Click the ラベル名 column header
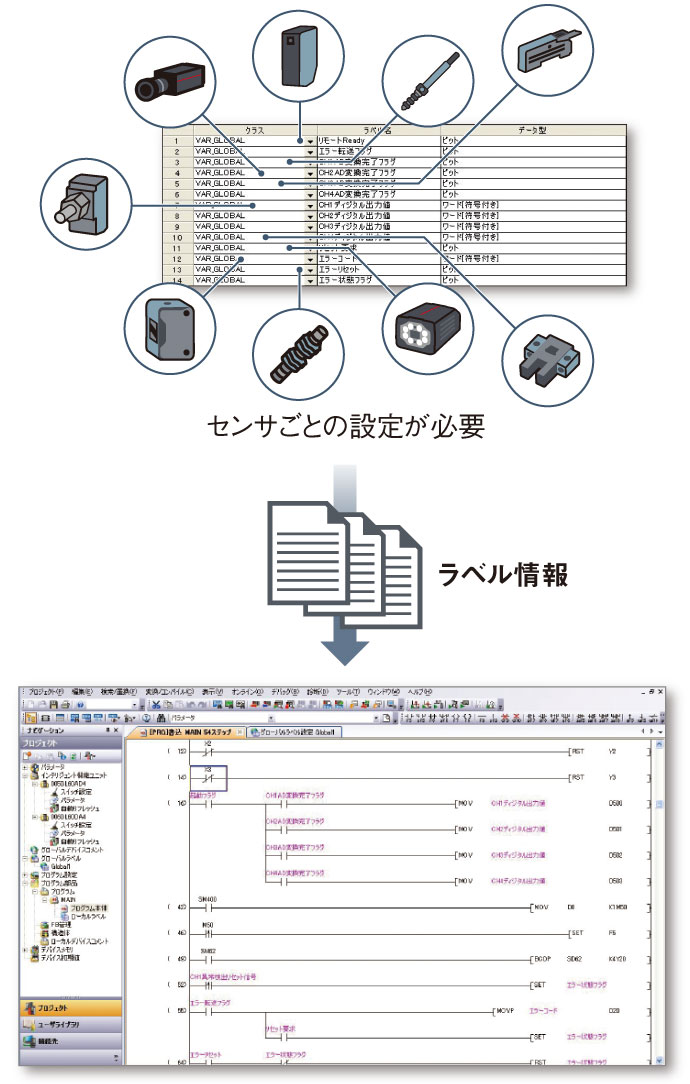Image resolution: width=690 pixels, height=1084 pixels. click(378, 130)
